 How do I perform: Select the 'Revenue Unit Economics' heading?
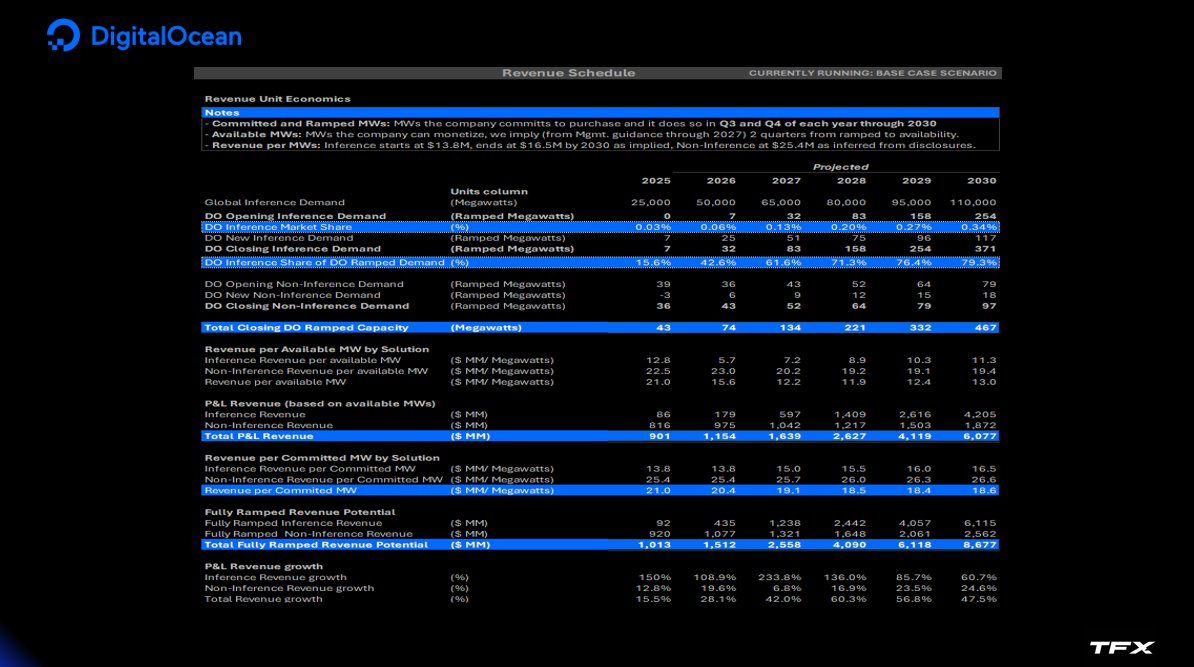277,99
